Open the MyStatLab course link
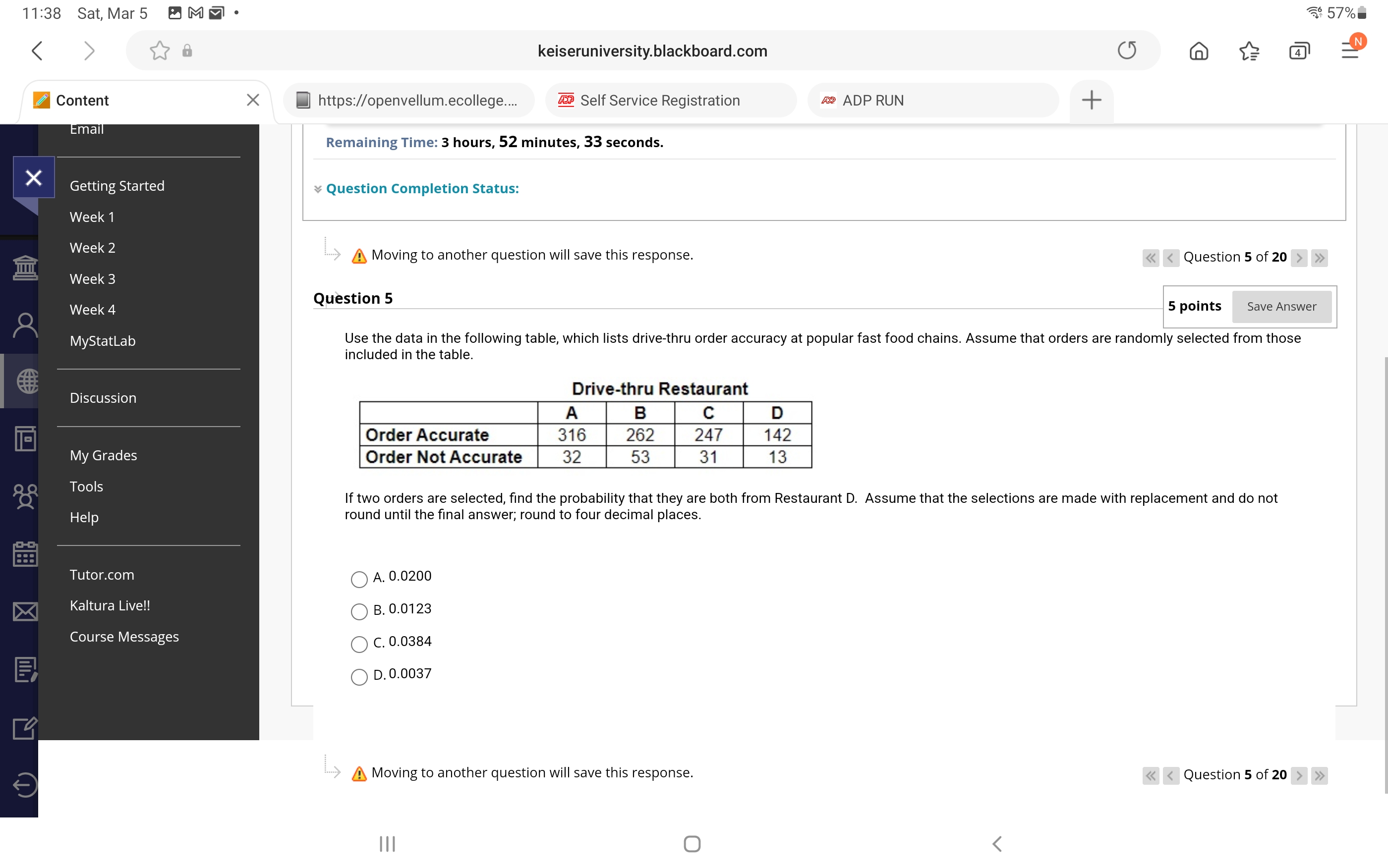The width and height of the screenshot is (1388, 868). (103, 341)
